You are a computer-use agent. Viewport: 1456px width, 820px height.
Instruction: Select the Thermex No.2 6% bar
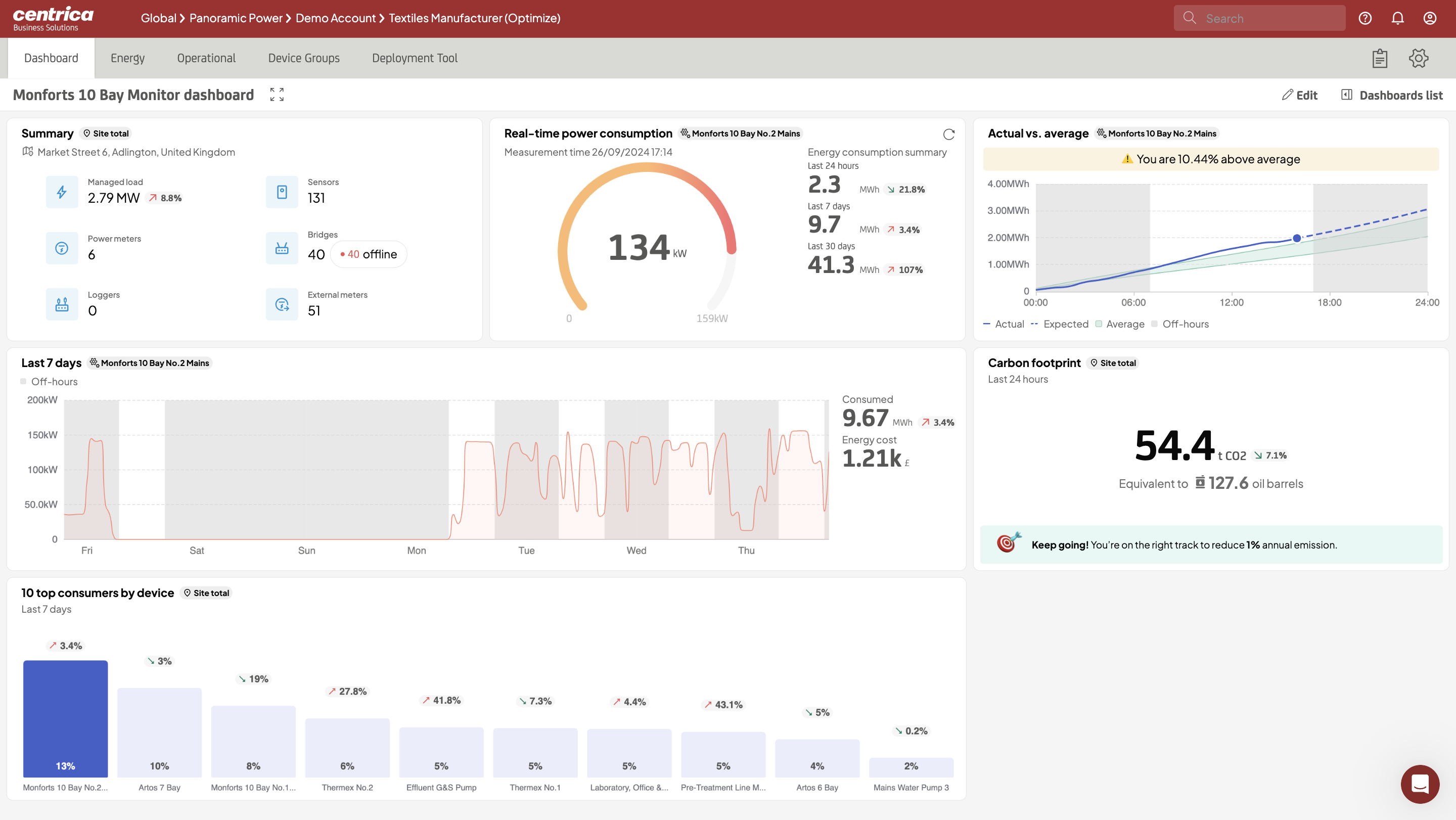[x=348, y=748]
